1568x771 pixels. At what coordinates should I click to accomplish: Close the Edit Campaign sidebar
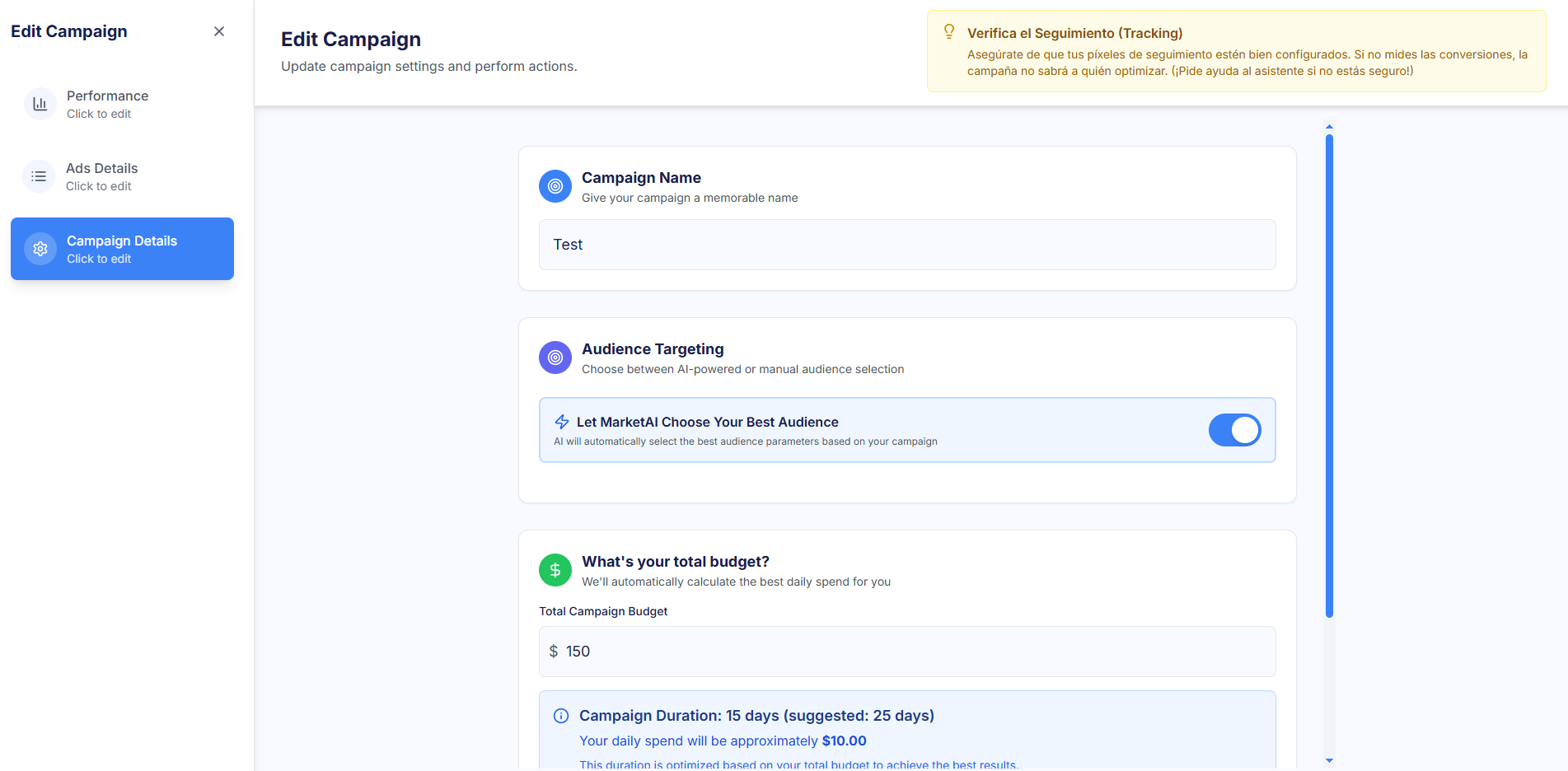click(219, 31)
